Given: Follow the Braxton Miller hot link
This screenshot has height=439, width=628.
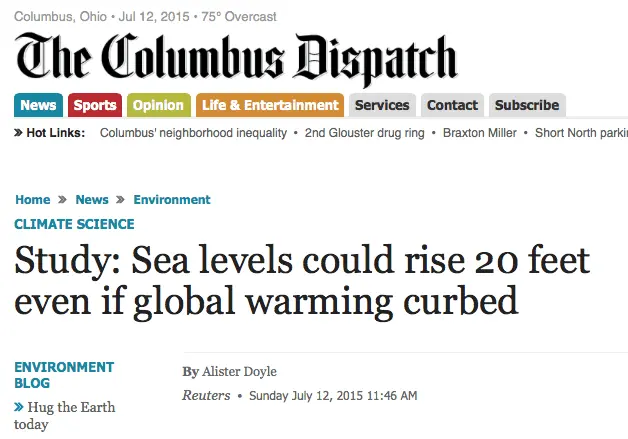Looking at the screenshot, I should pos(482,133).
